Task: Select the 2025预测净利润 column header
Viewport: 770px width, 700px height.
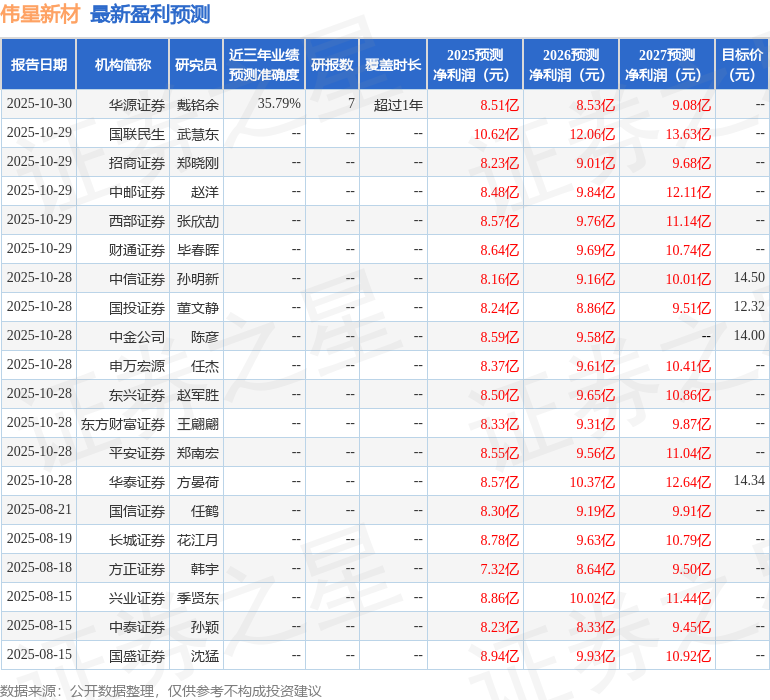Action: 475,65
